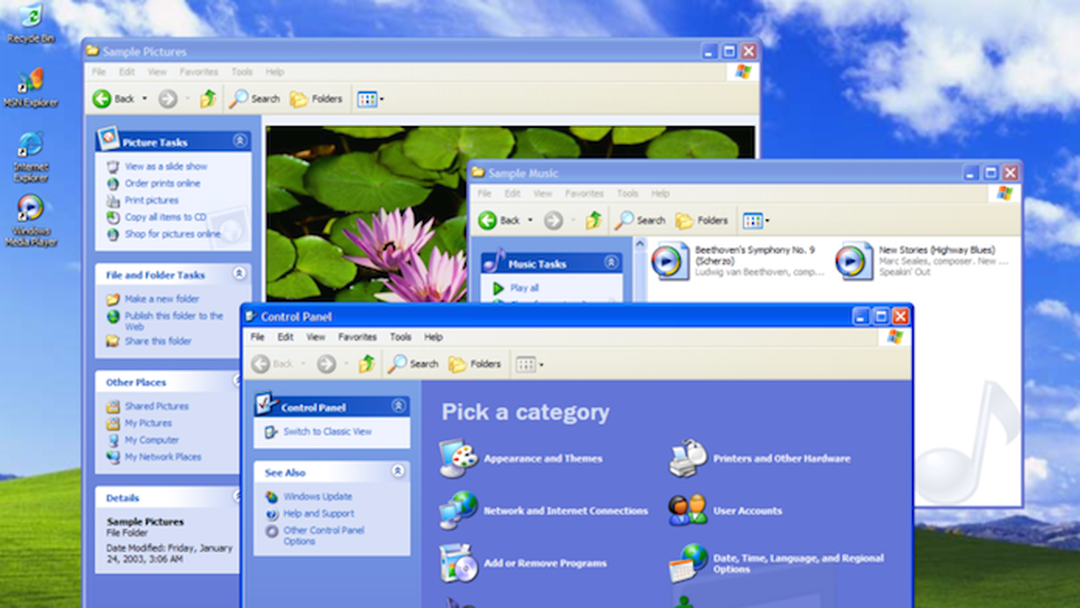
Task: Open View menu in Control Panel
Action: [315, 337]
